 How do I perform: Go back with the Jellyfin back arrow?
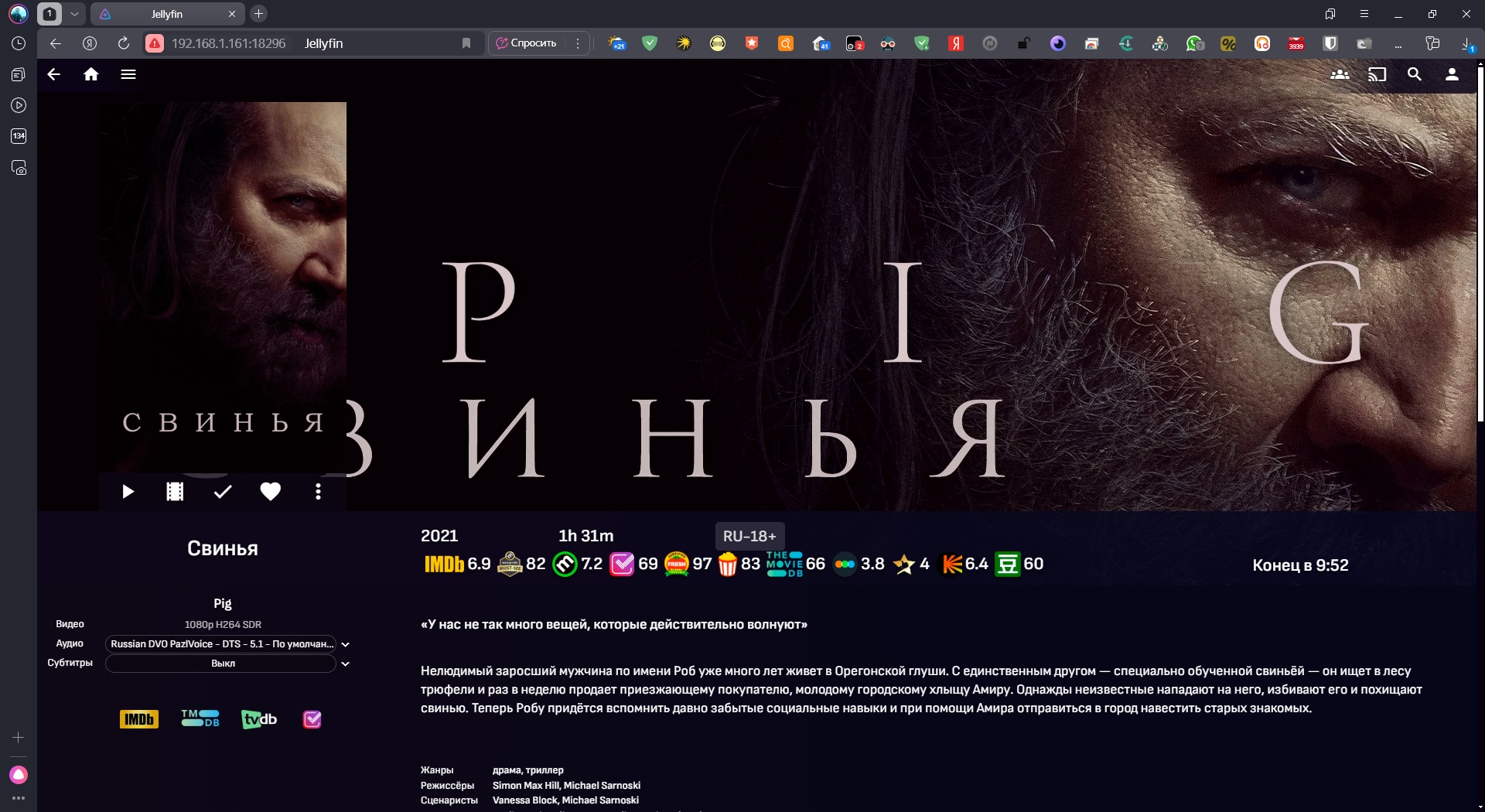(x=53, y=74)
